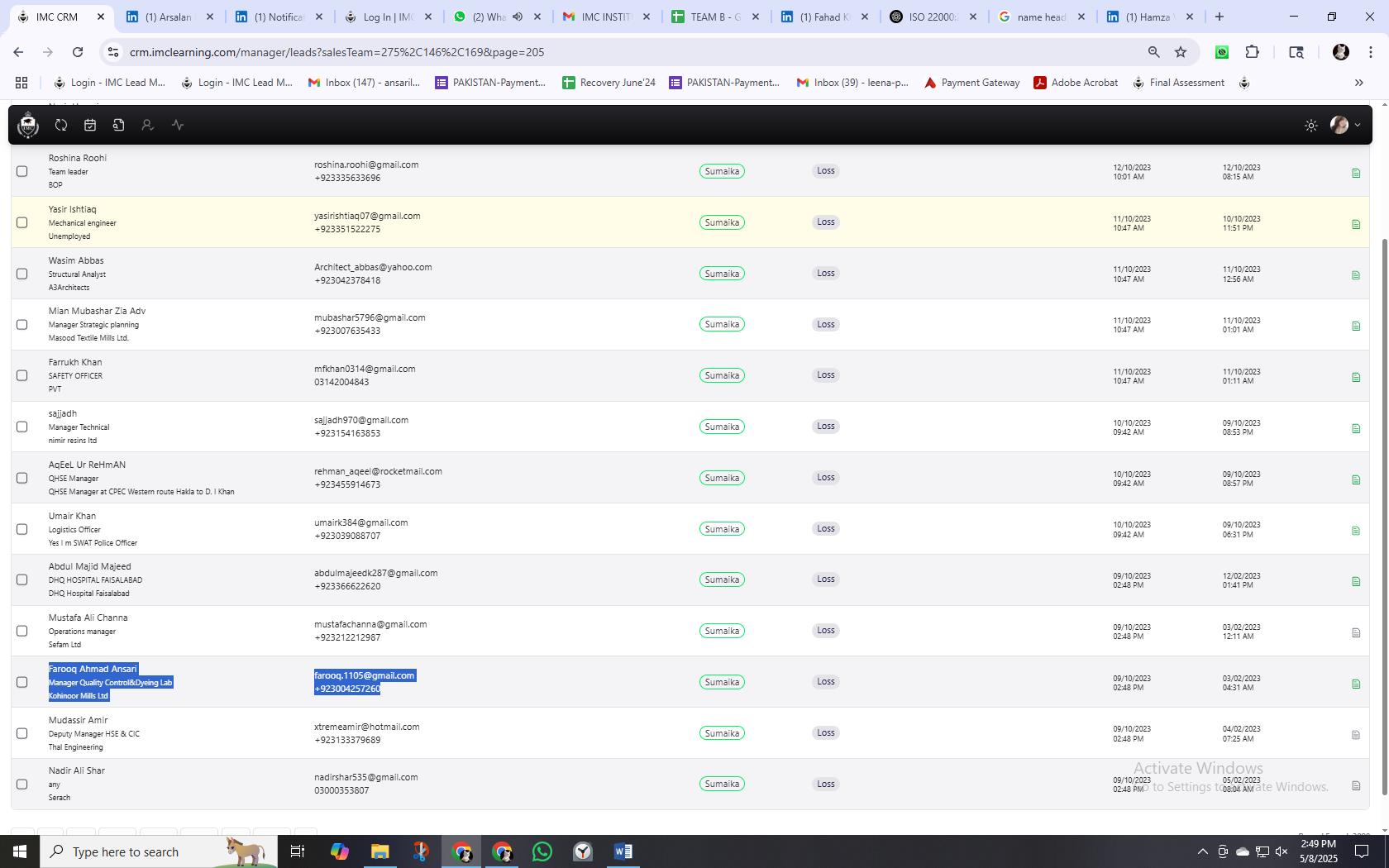Open WhatsApp from the taskbar

[x=542, y=851]
